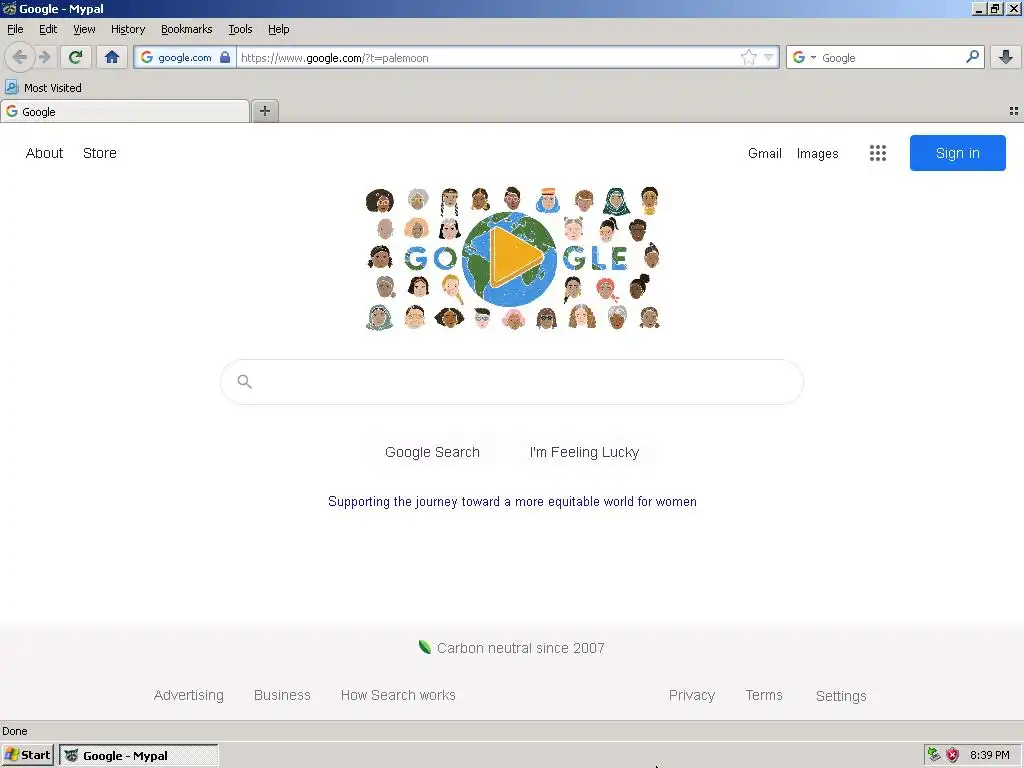
Task: Open the Store link
Action: coord(99,153)
